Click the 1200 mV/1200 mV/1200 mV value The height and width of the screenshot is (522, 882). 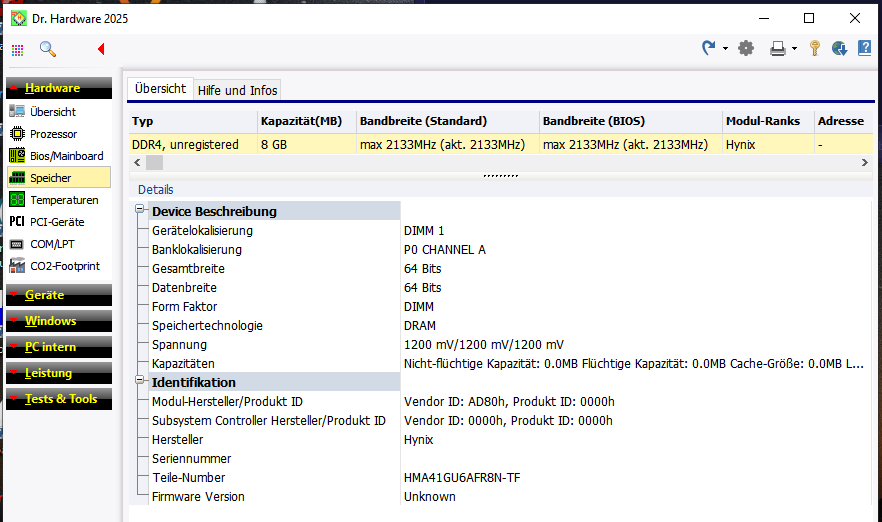tap(484, 345)
